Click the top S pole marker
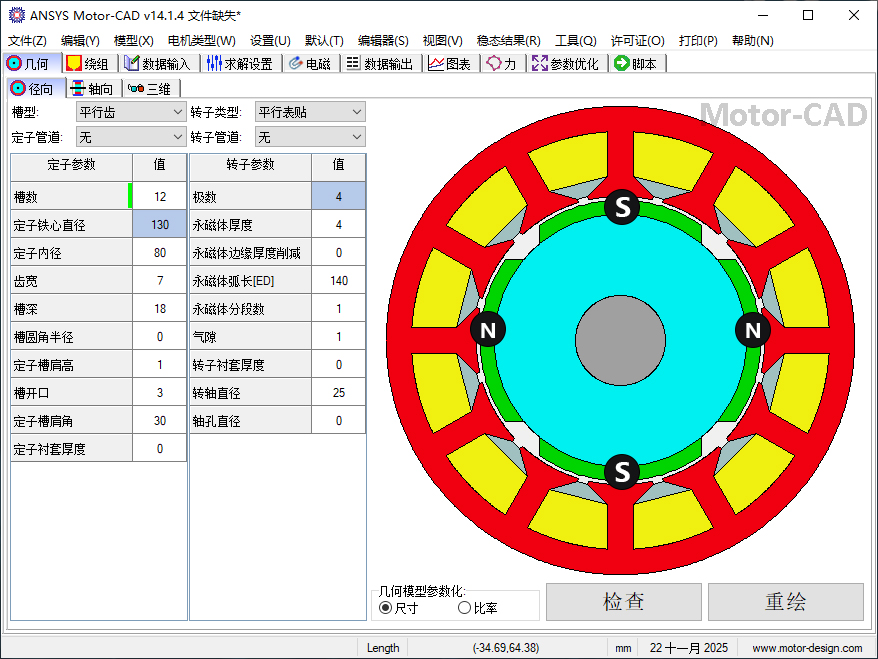 [622, 207]
